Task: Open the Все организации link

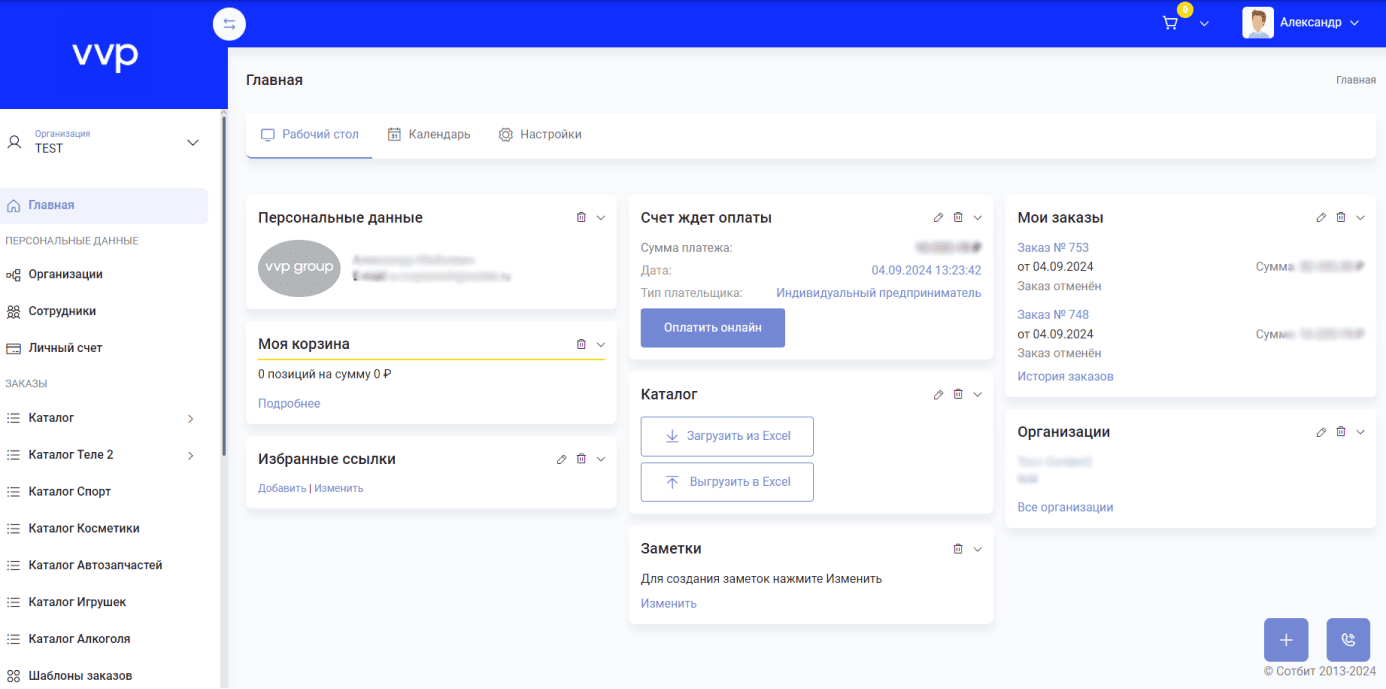Action: coord(1065,508)
